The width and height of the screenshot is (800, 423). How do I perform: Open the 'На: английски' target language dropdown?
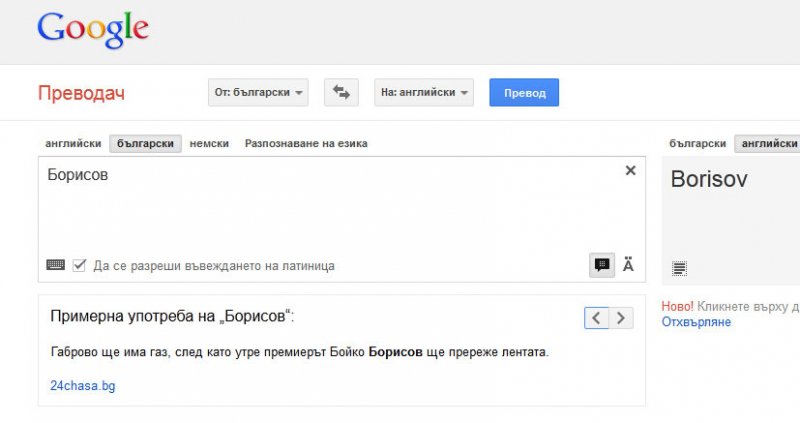pyautogui.click(x=425, y=93)
